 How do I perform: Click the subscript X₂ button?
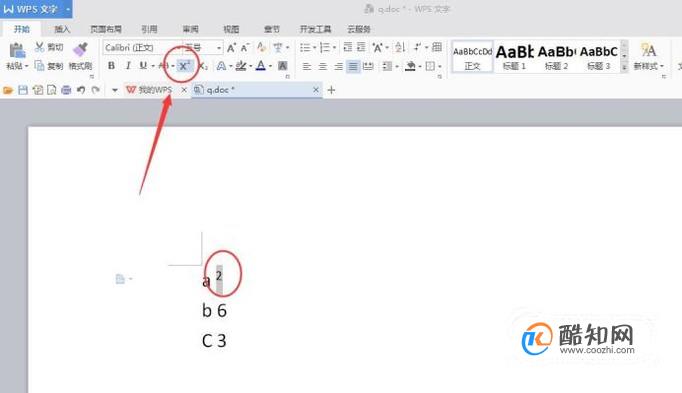point(203,66)
